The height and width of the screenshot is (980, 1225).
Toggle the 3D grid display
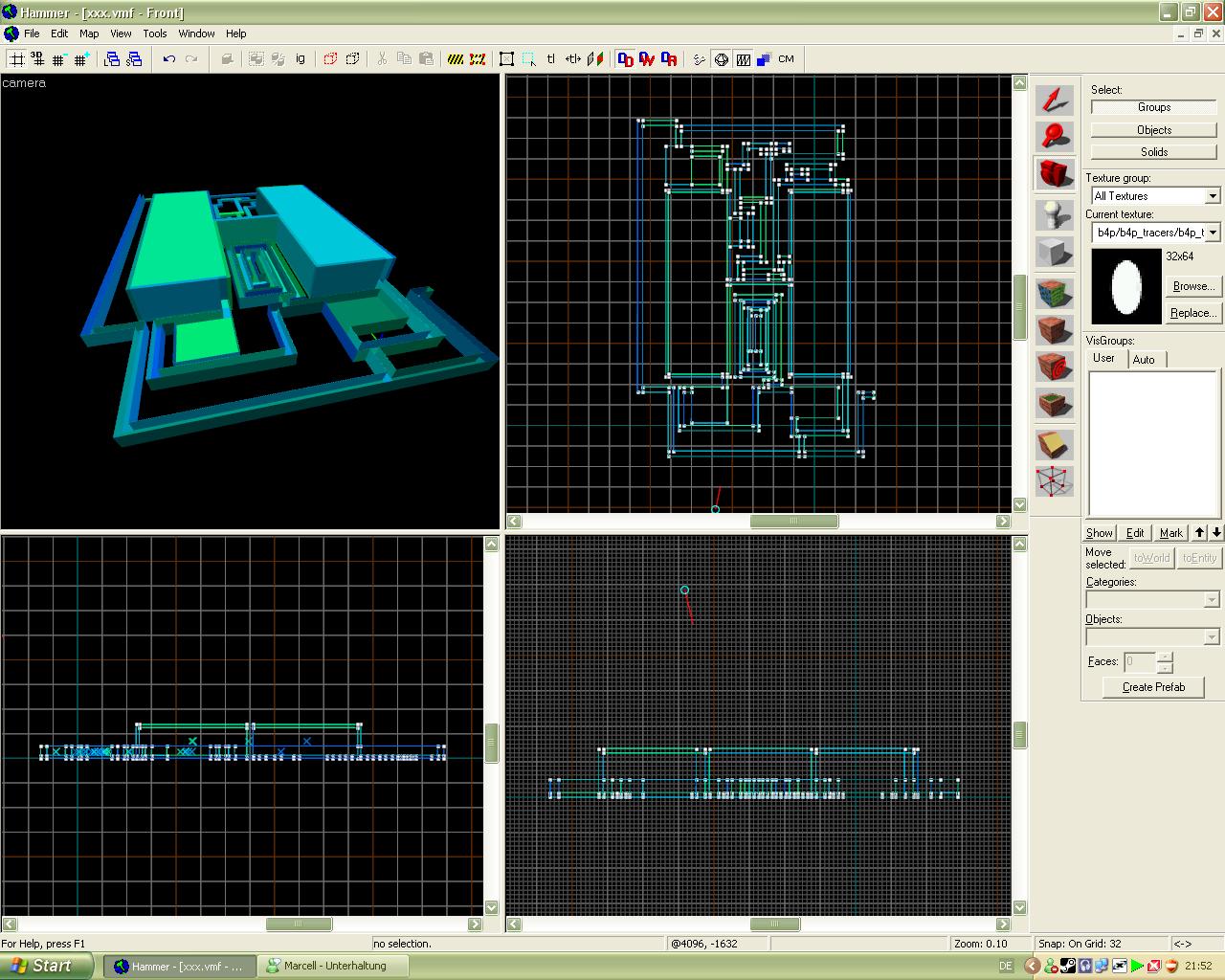(x=38, y=59)
